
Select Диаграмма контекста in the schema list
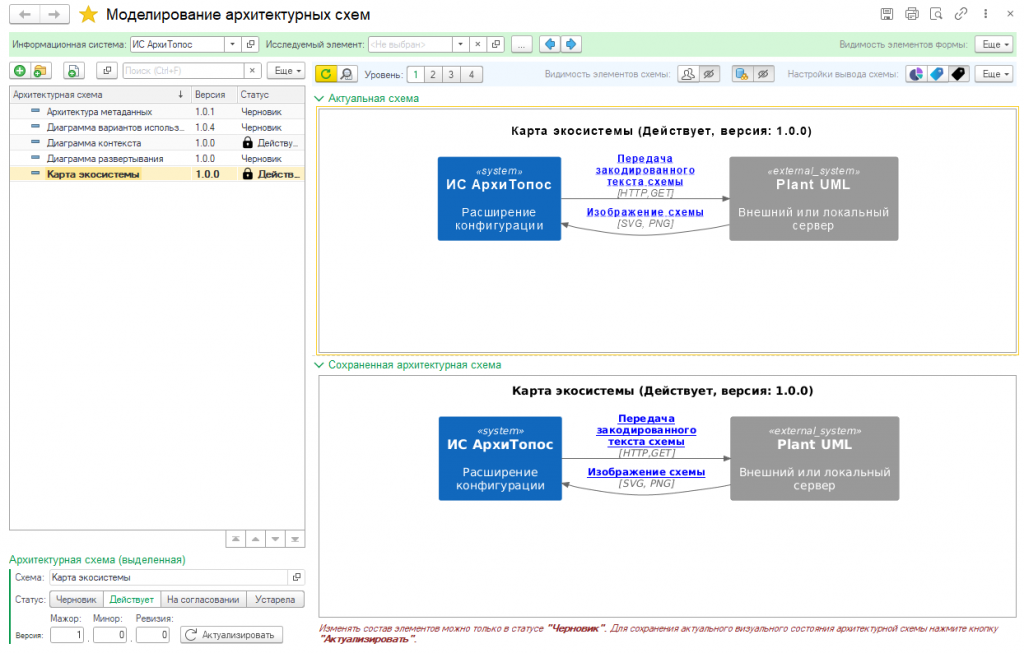94,143
